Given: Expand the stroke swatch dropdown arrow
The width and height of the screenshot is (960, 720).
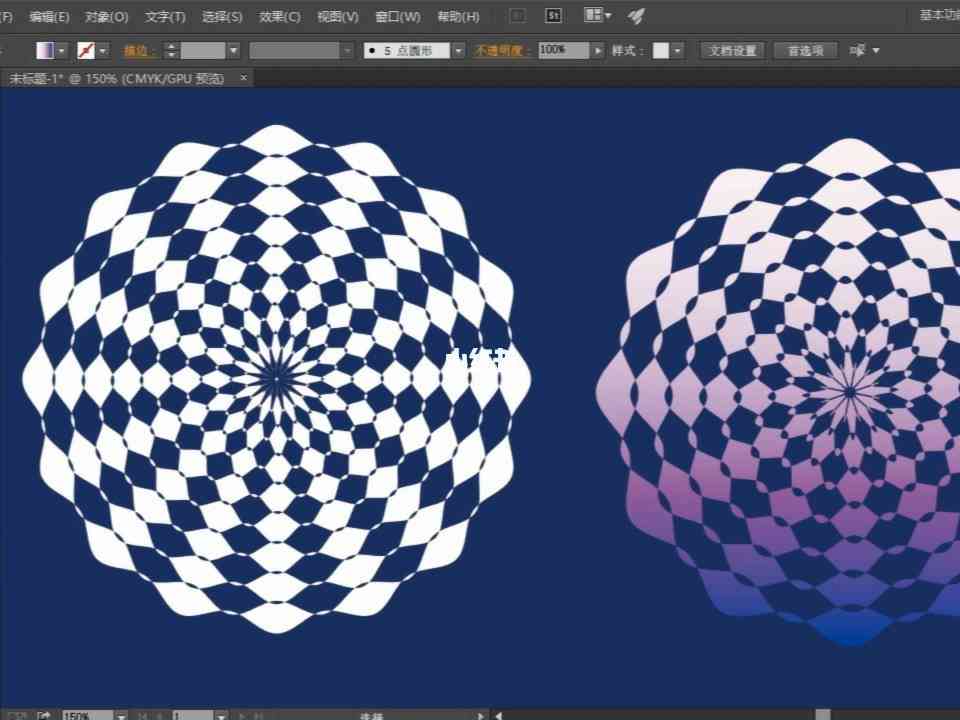Looking at the screenshot, I should point(103,50).
